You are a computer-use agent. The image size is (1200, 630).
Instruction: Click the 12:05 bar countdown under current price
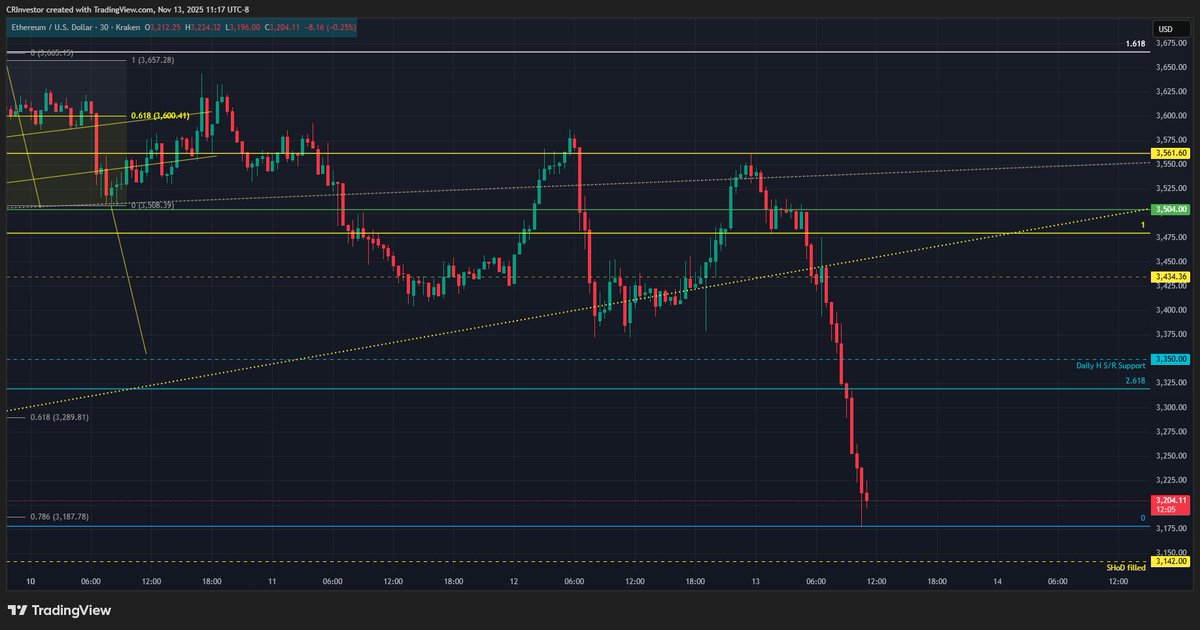(x=1164, y=509)
